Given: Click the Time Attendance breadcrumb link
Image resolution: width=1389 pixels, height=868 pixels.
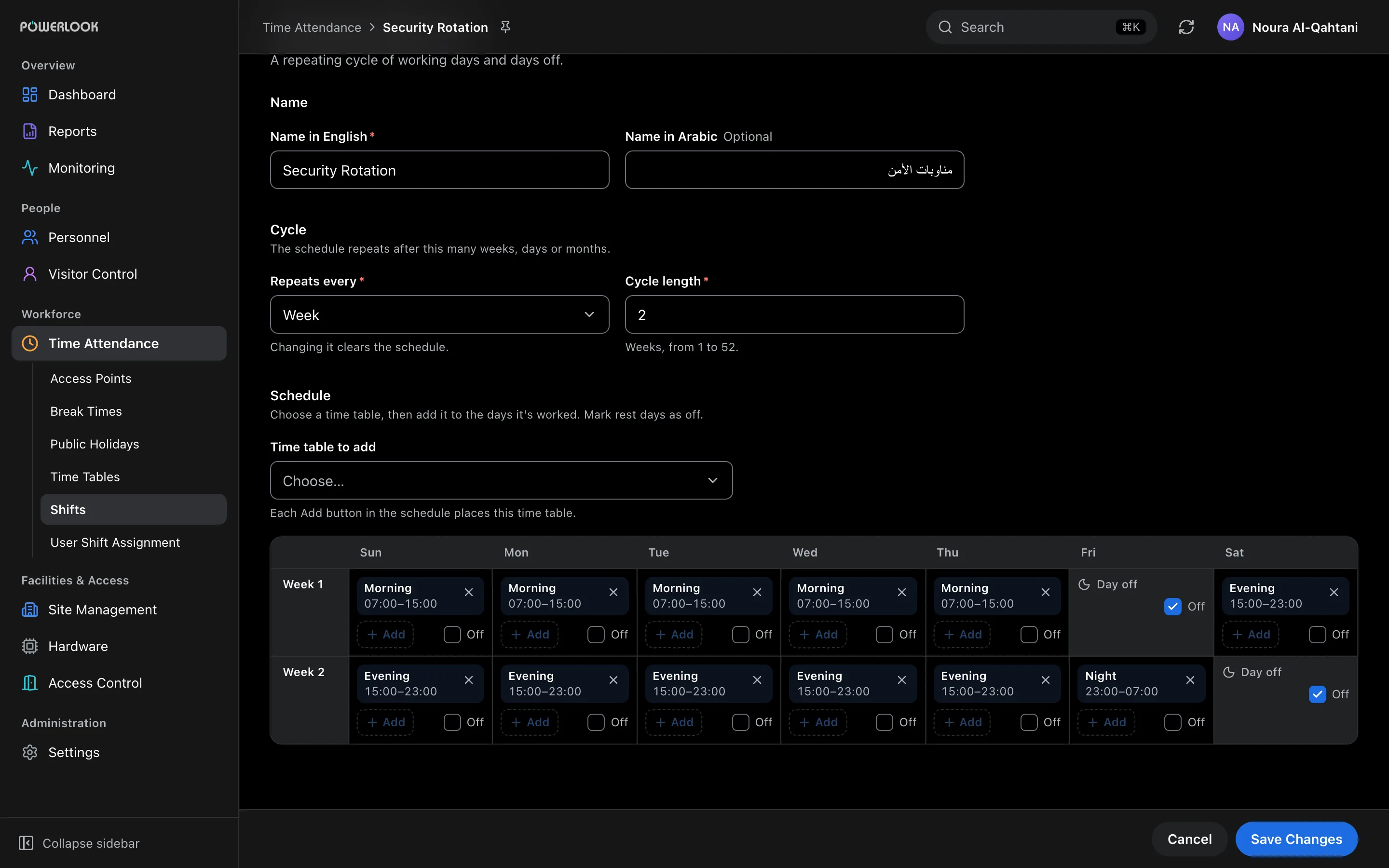Looking at the screenshot, I should (312, 27).
